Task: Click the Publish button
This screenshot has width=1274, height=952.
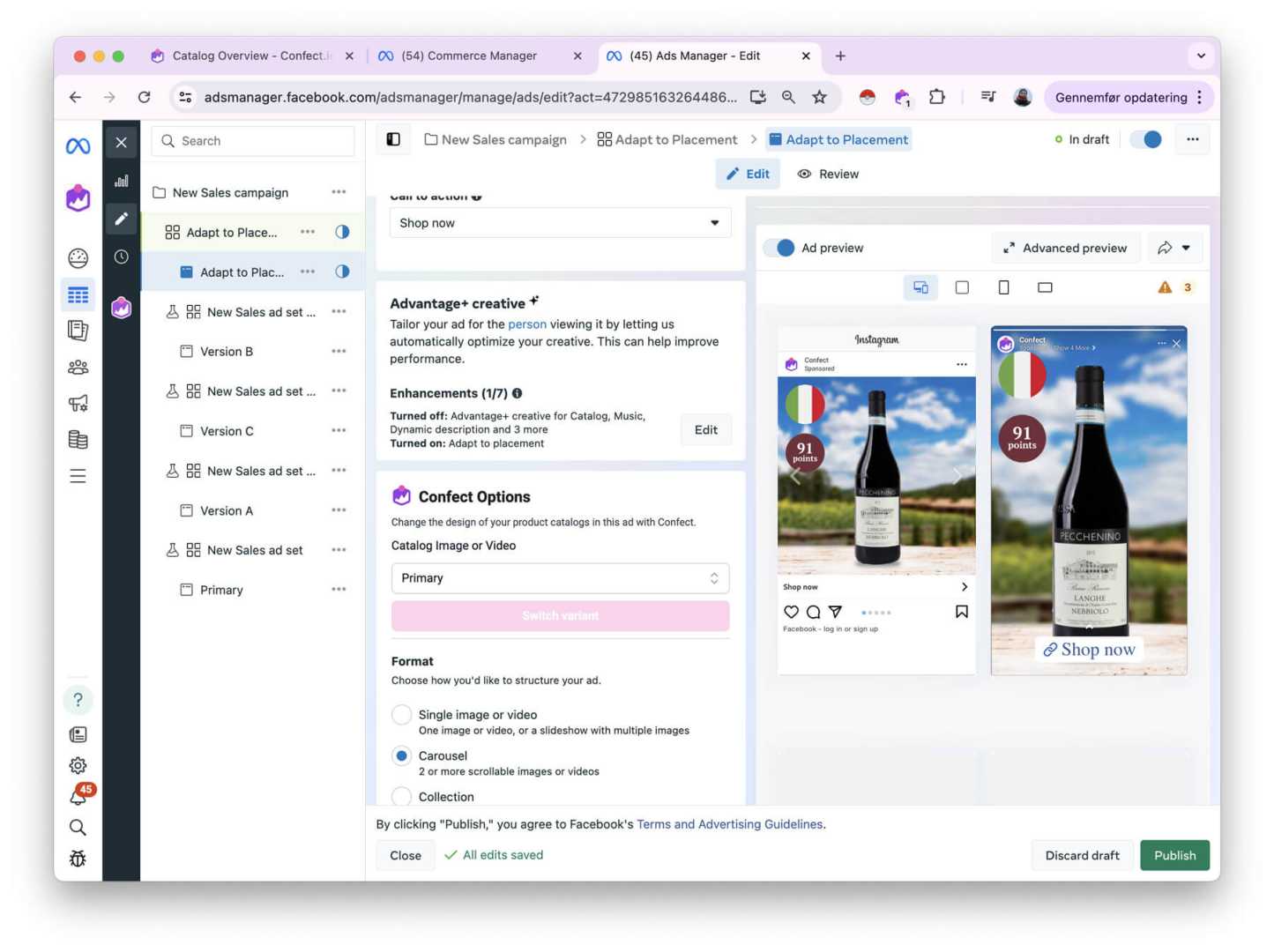Action: (1174, 855)
